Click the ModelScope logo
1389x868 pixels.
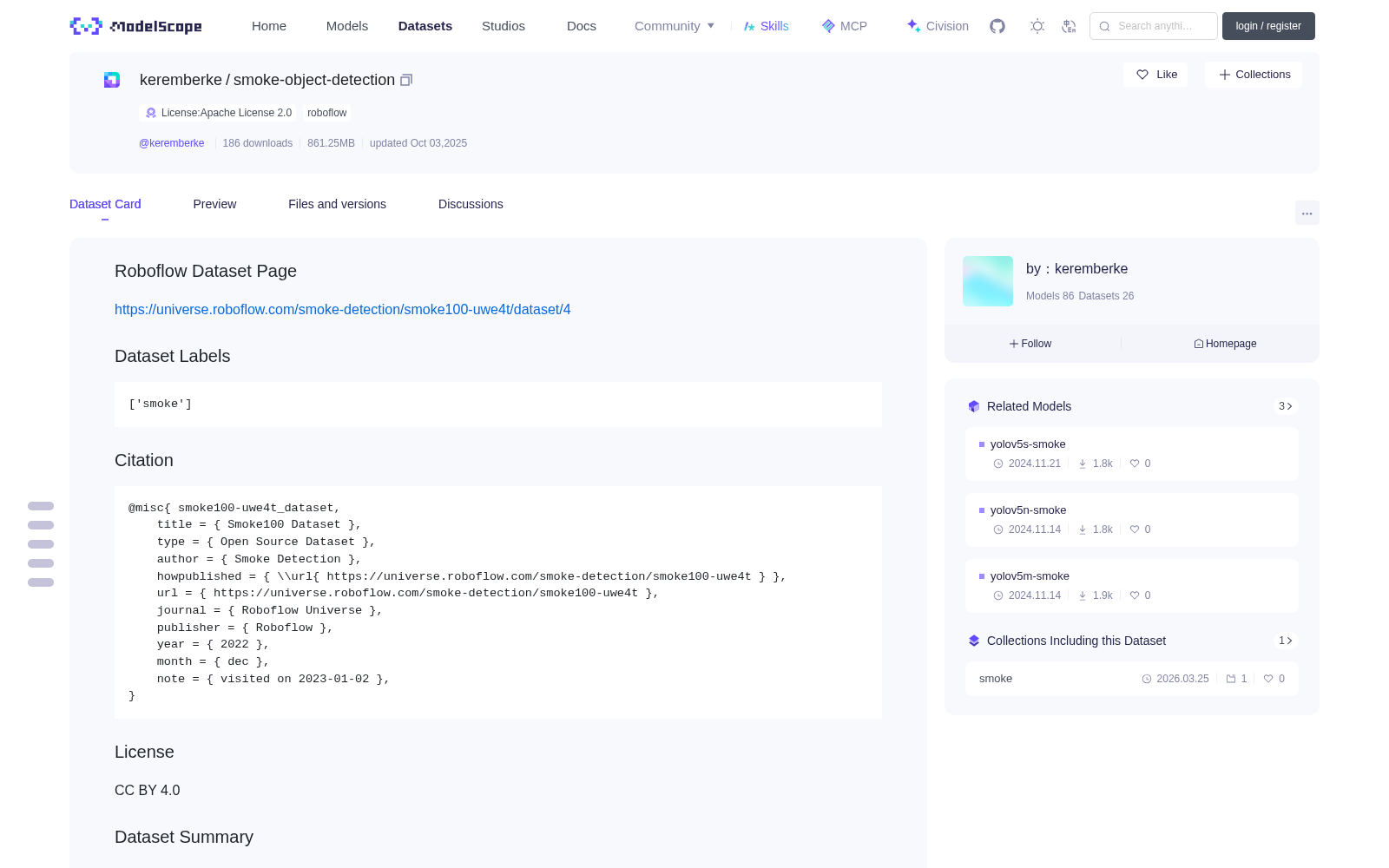[135, 26]
